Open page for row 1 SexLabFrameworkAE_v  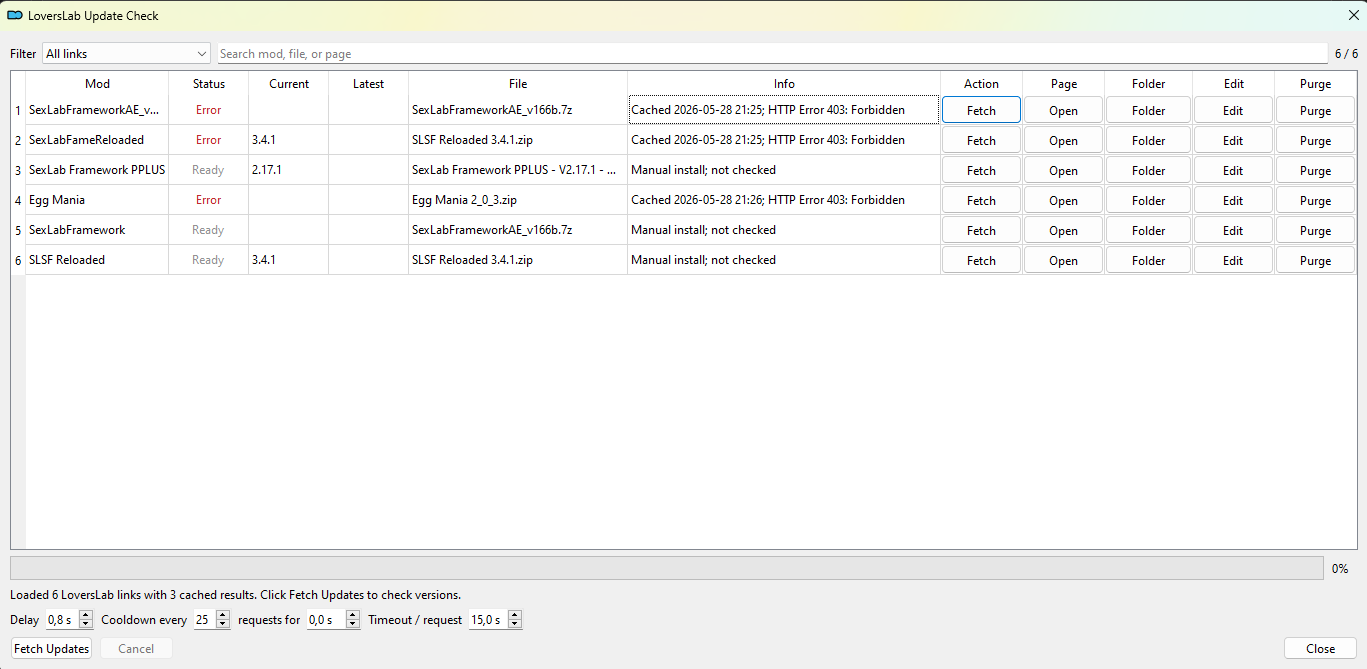click(1063, 110)
